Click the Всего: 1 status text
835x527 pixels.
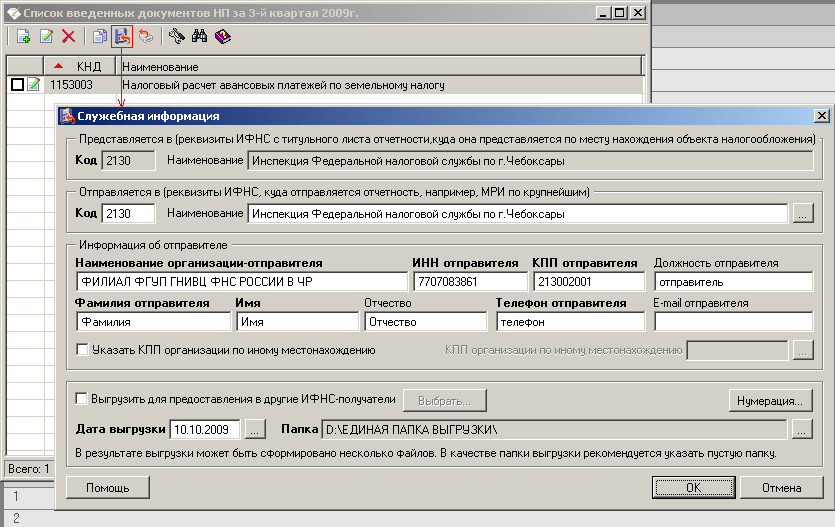tap(29, 469)
